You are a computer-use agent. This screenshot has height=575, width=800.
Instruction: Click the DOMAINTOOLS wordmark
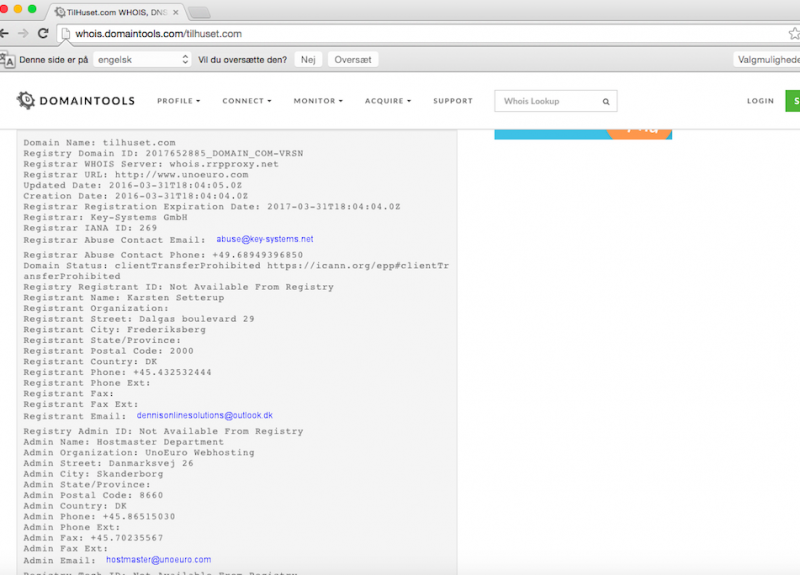(x=87, y=101)
